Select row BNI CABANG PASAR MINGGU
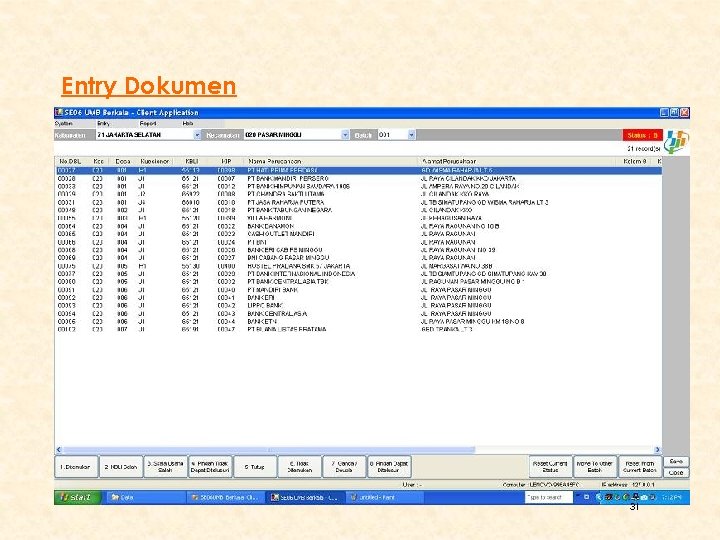 [359, 258]
